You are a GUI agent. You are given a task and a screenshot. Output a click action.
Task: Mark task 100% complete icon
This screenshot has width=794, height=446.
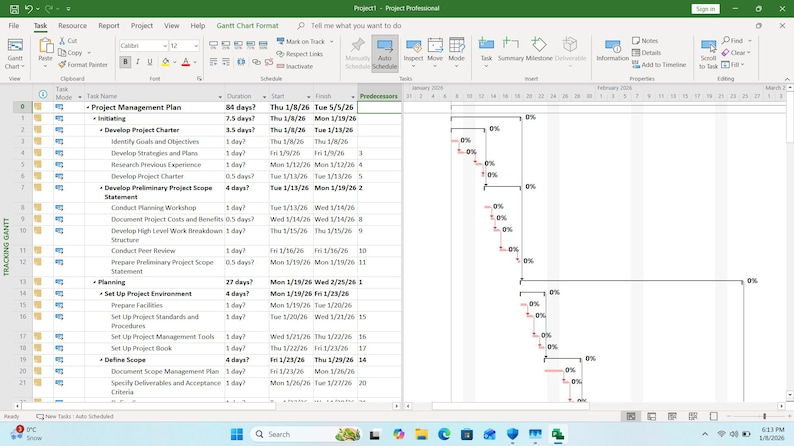pyautogui.click(x=263, y=46)
